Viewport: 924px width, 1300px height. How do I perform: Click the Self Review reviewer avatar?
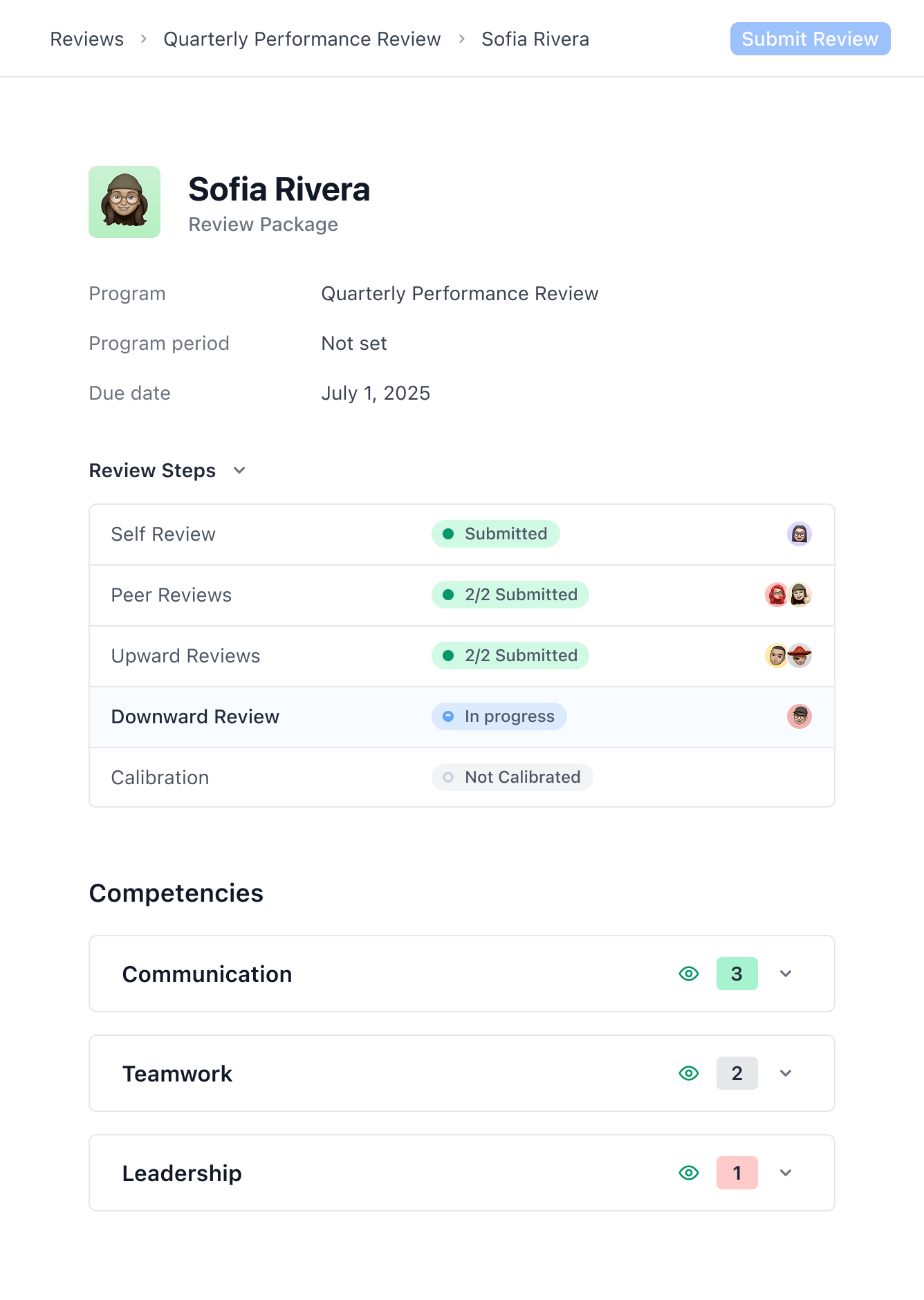pyautogui.click(x=799, y=534)
